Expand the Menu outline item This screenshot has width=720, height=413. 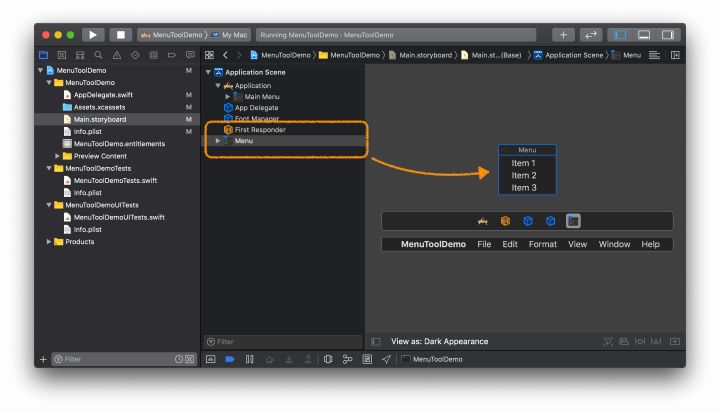click(x=218, y=141)
